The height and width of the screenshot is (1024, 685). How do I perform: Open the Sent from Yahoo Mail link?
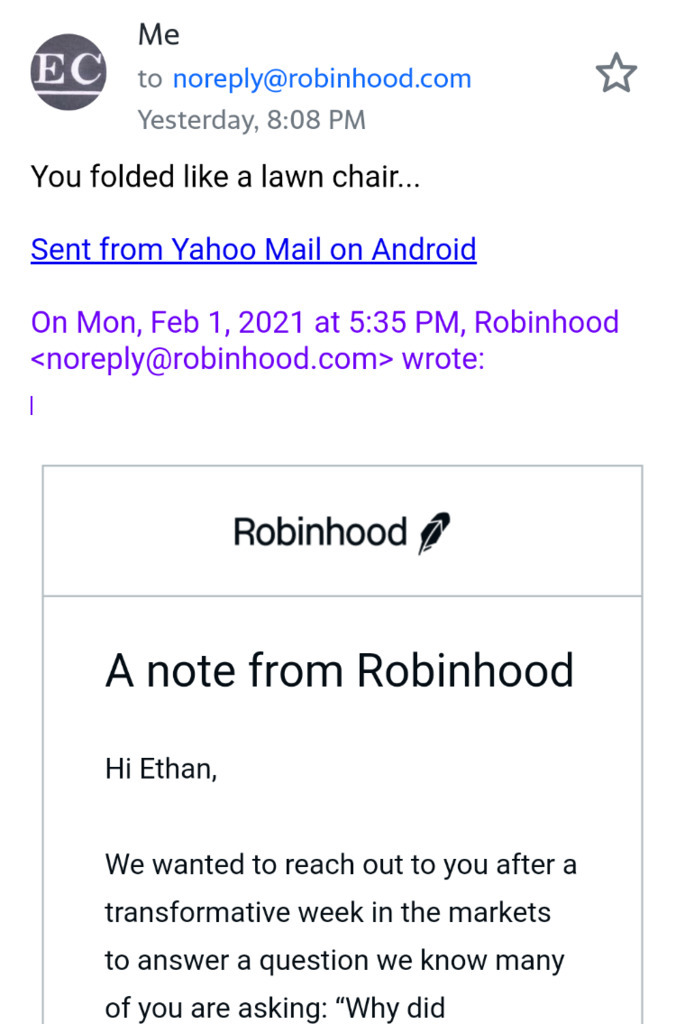(253, 249)
